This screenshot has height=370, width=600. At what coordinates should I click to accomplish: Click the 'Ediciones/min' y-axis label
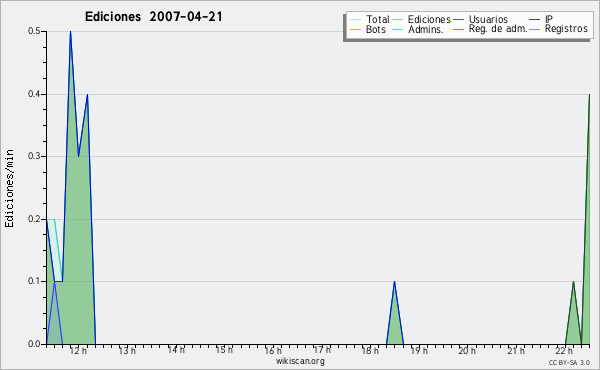click(9, 188)
